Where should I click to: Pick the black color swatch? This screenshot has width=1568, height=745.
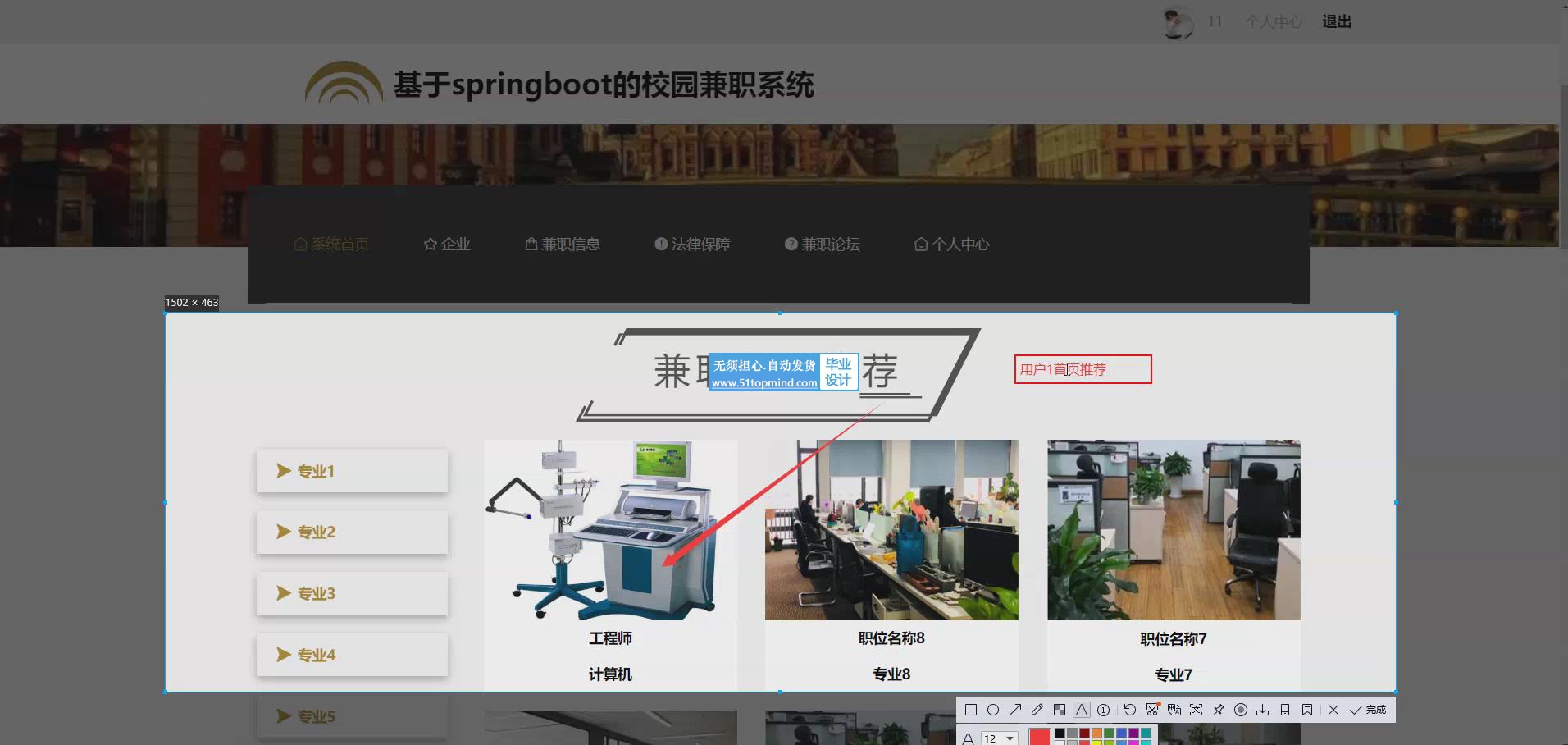[x=1060, y=733]
